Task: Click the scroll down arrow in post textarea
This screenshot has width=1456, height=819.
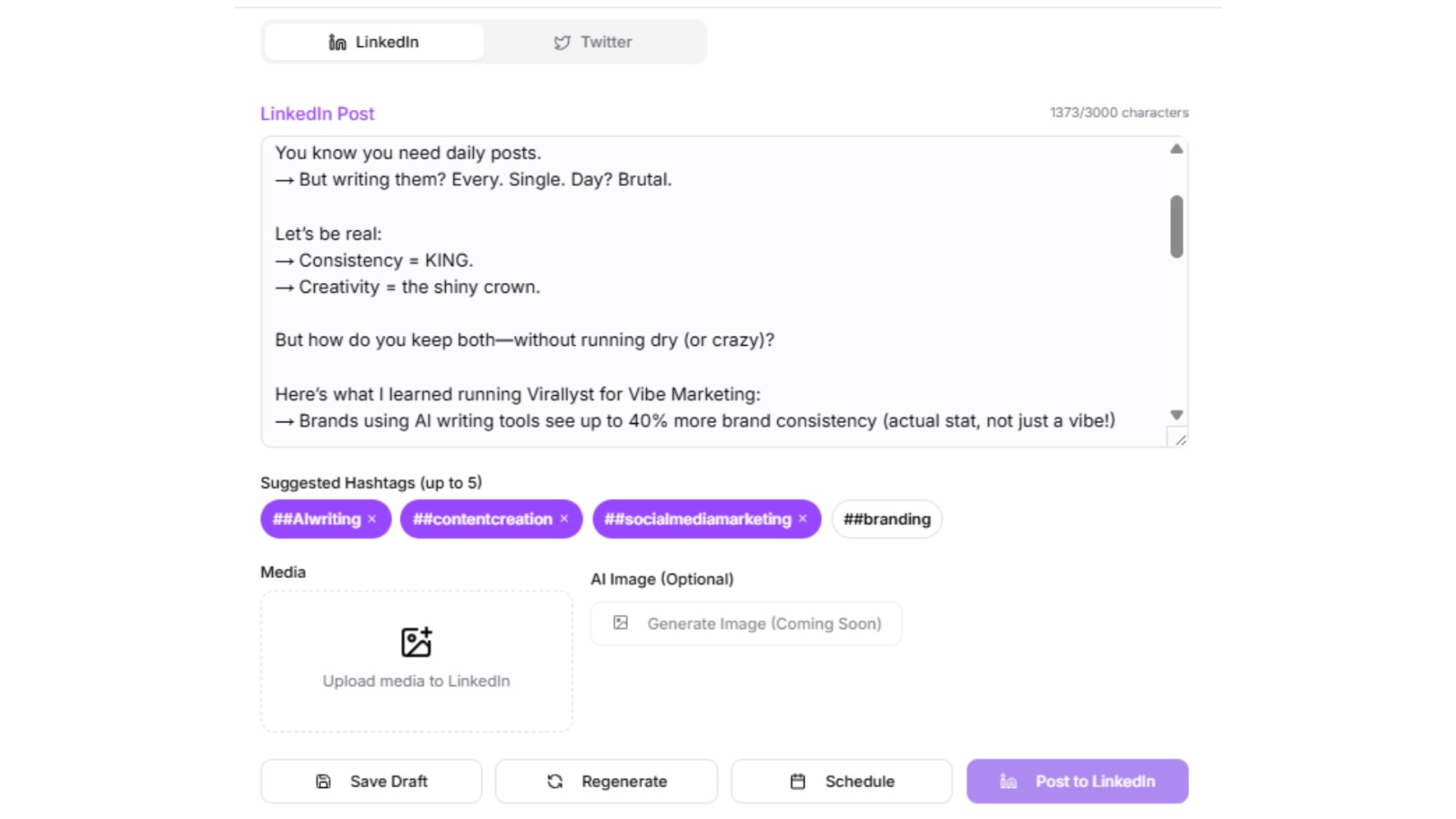Action: [1177, 415]
